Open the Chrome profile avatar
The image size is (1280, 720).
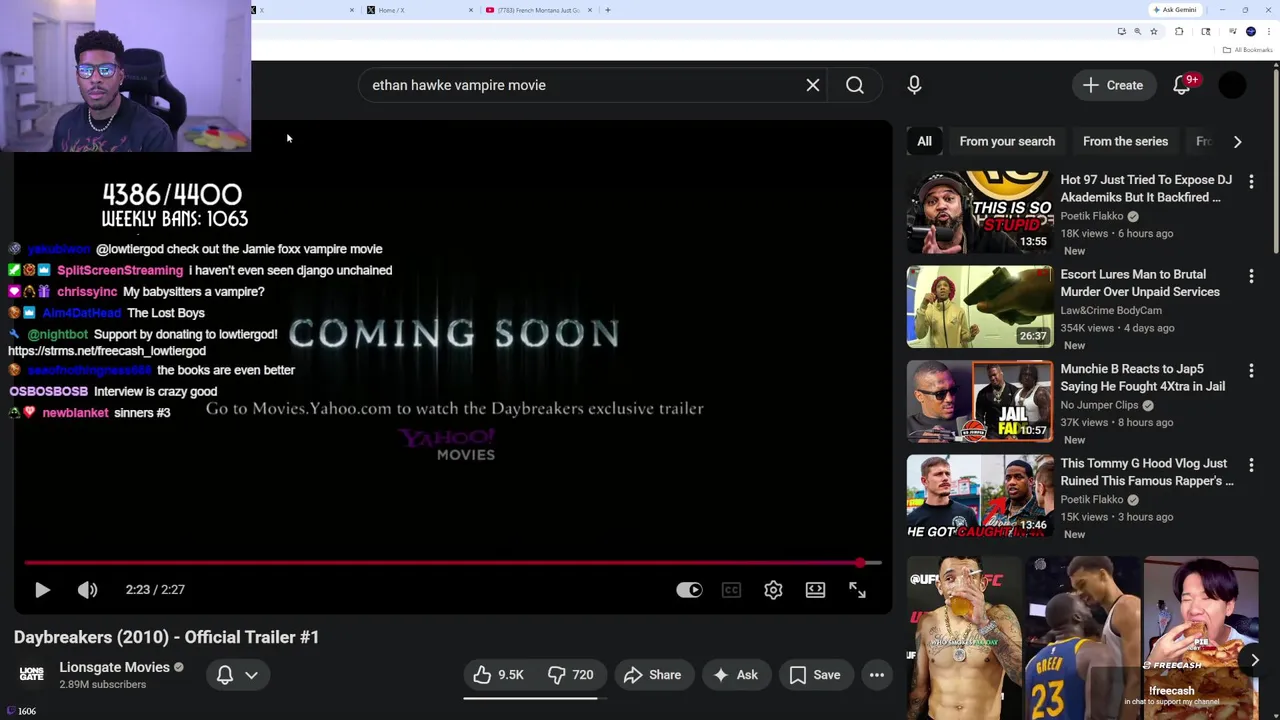1251,31
